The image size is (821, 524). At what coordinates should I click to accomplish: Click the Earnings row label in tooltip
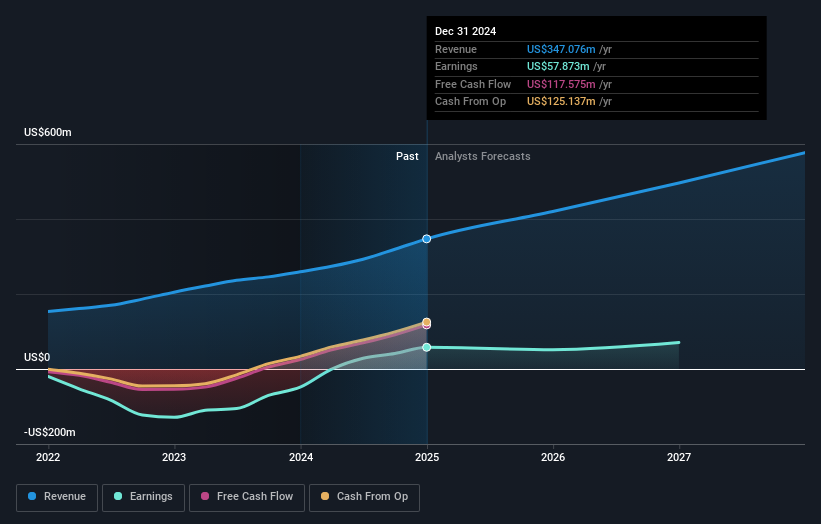coord(456,66)
